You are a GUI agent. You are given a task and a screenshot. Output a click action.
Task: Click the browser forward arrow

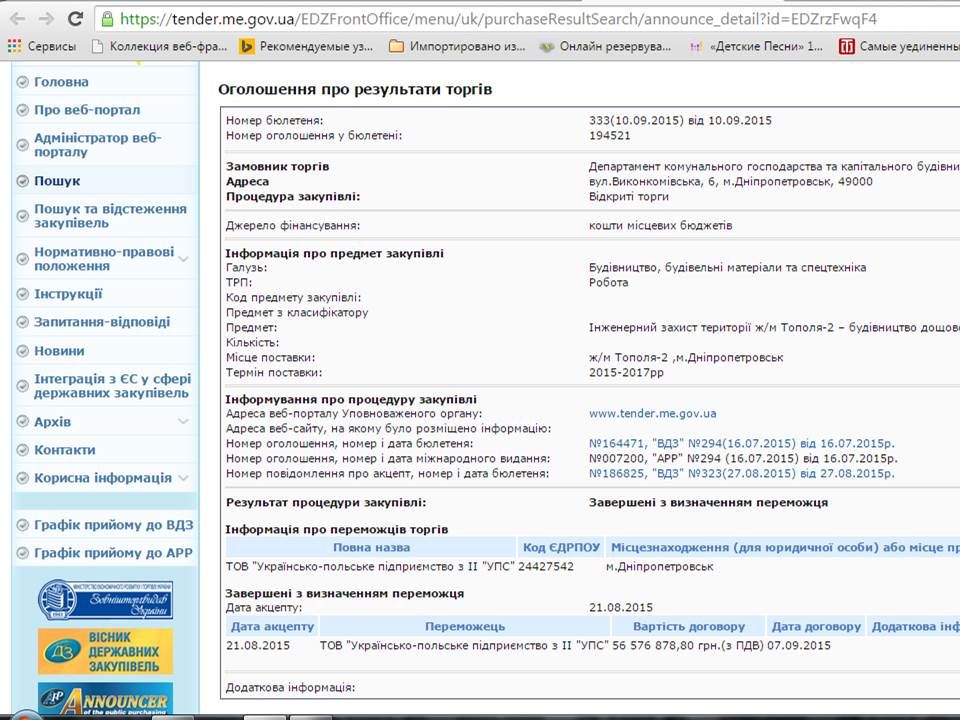[x=46, y=19]
